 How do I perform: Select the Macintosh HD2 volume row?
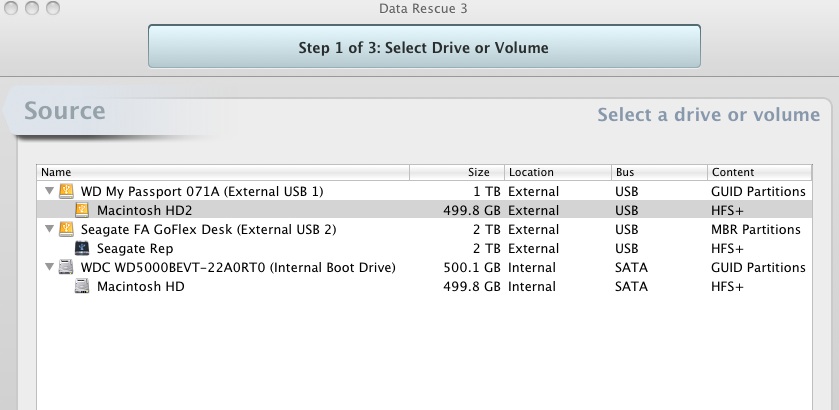(x=424, y=210)
